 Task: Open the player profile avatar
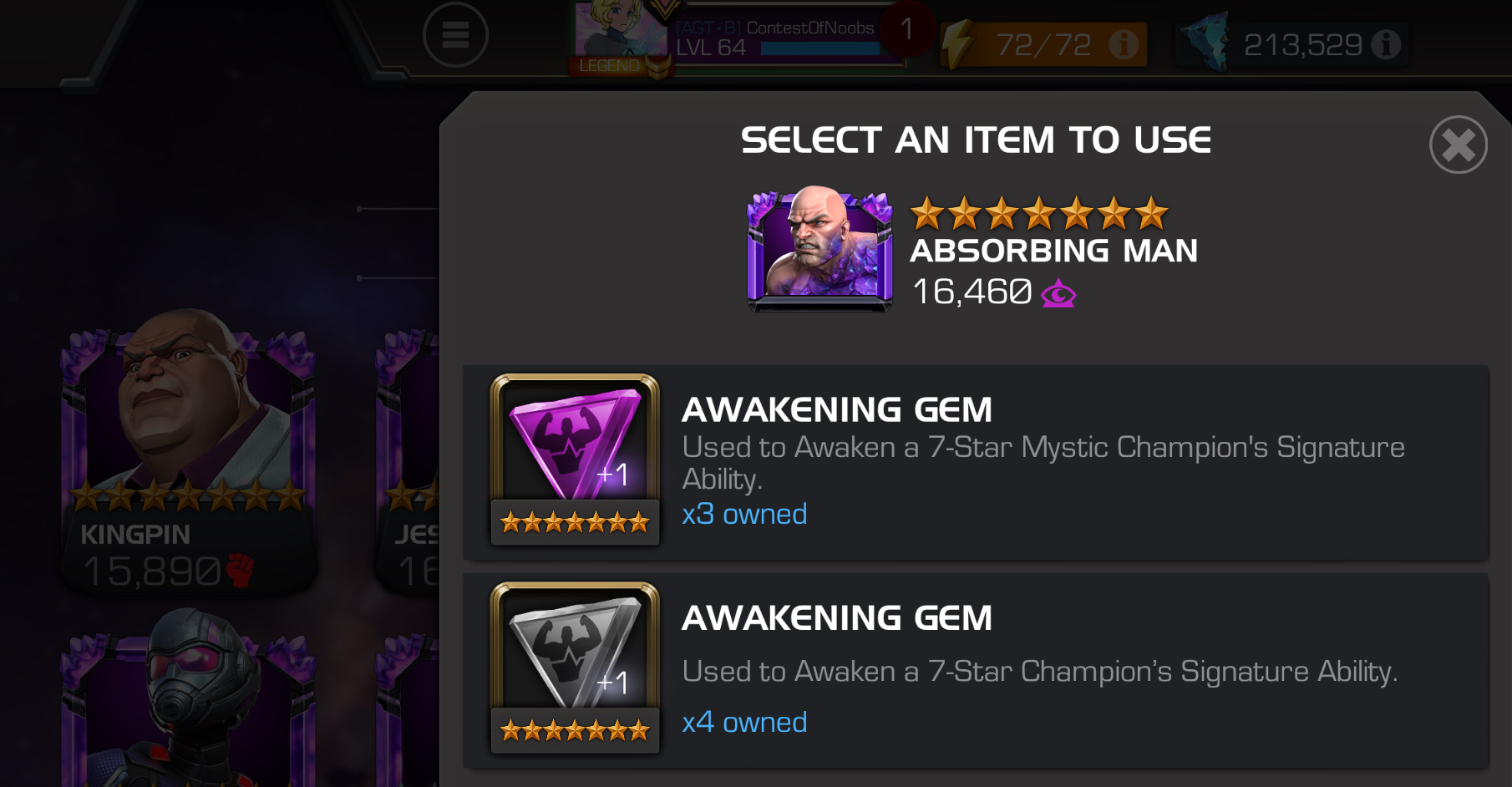click(619, 33)
